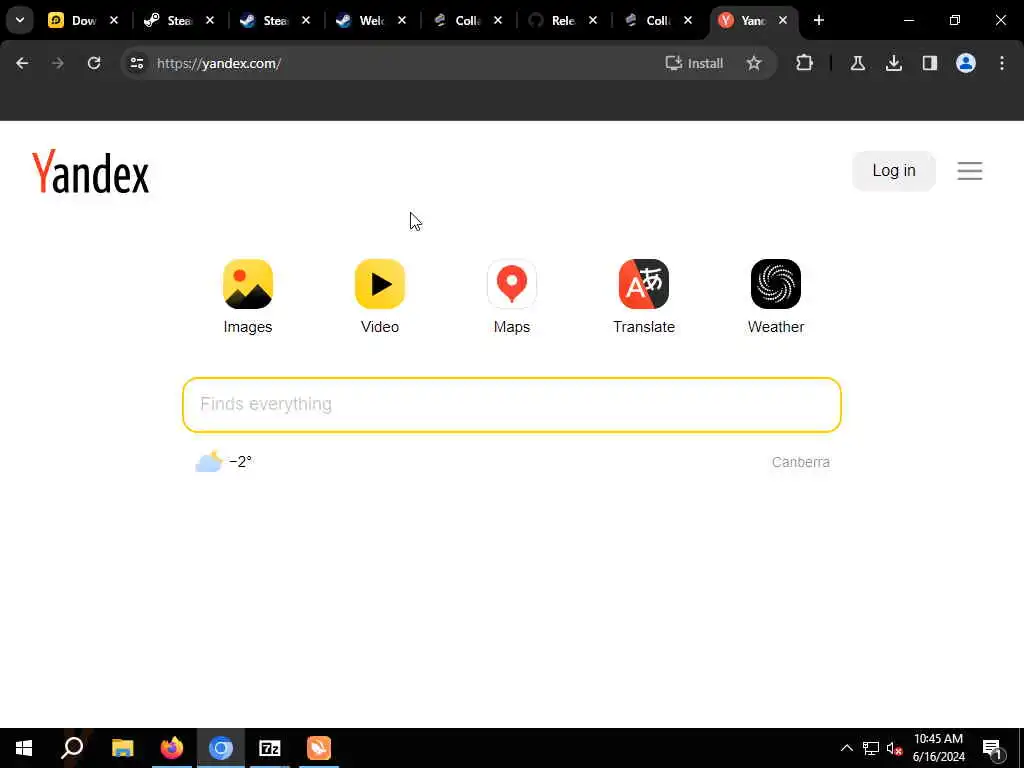Image resolution: width=1024 pixels, height=768 pixels.
Task: Switch to the second Steam tab
Action: [x=265, y=20]
